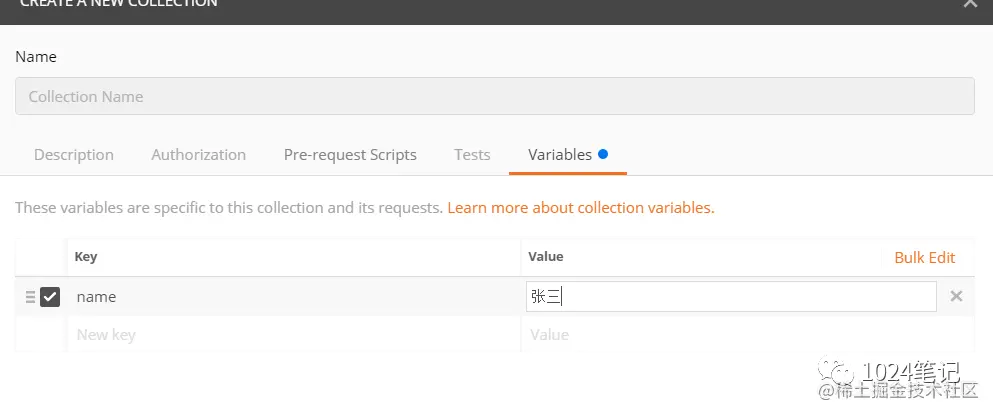Select the Tests tab
This screenshot has height=415, width=993.
[x=472, y=155]
